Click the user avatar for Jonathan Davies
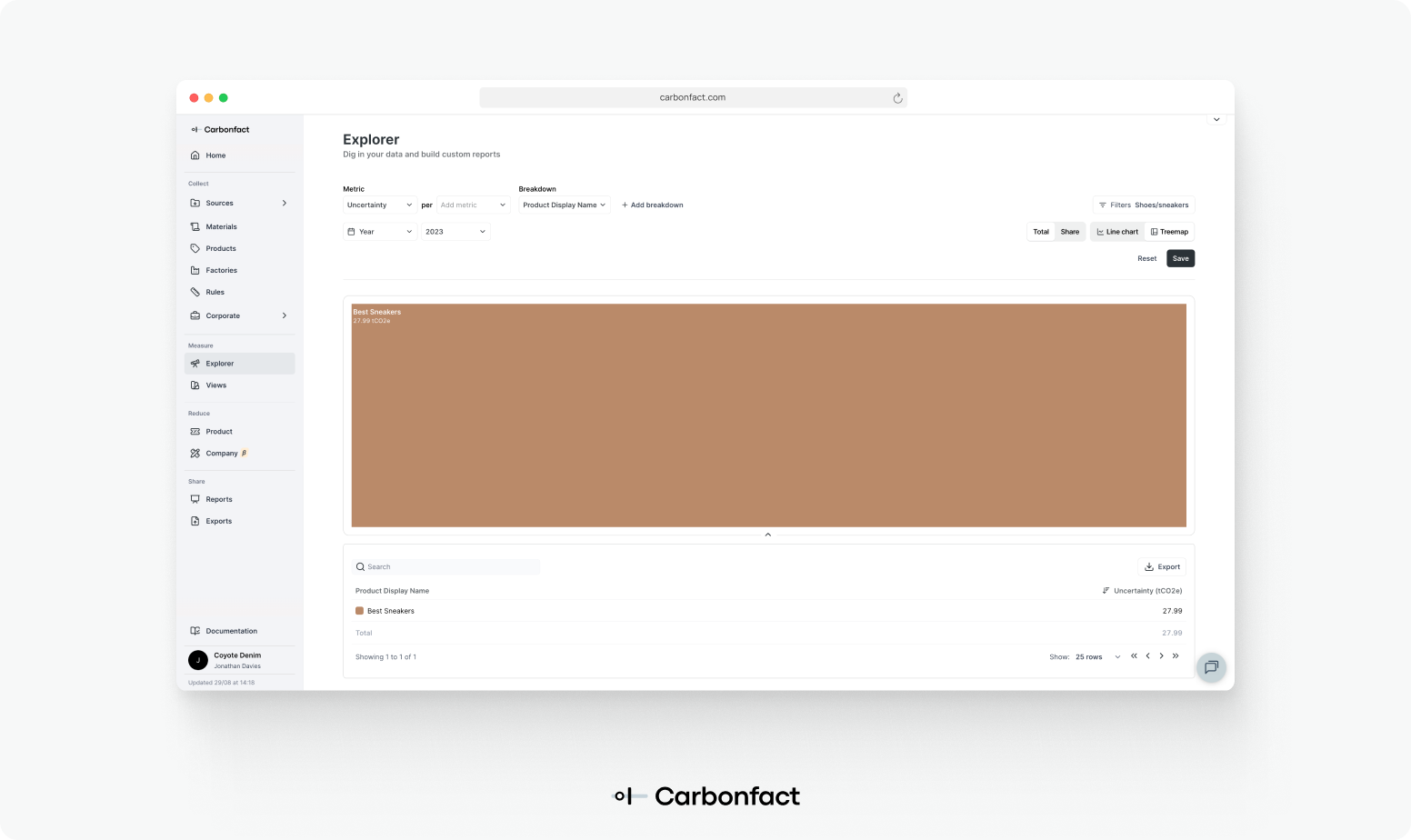This screenshot has width=1411, height=840. [198, 660]
